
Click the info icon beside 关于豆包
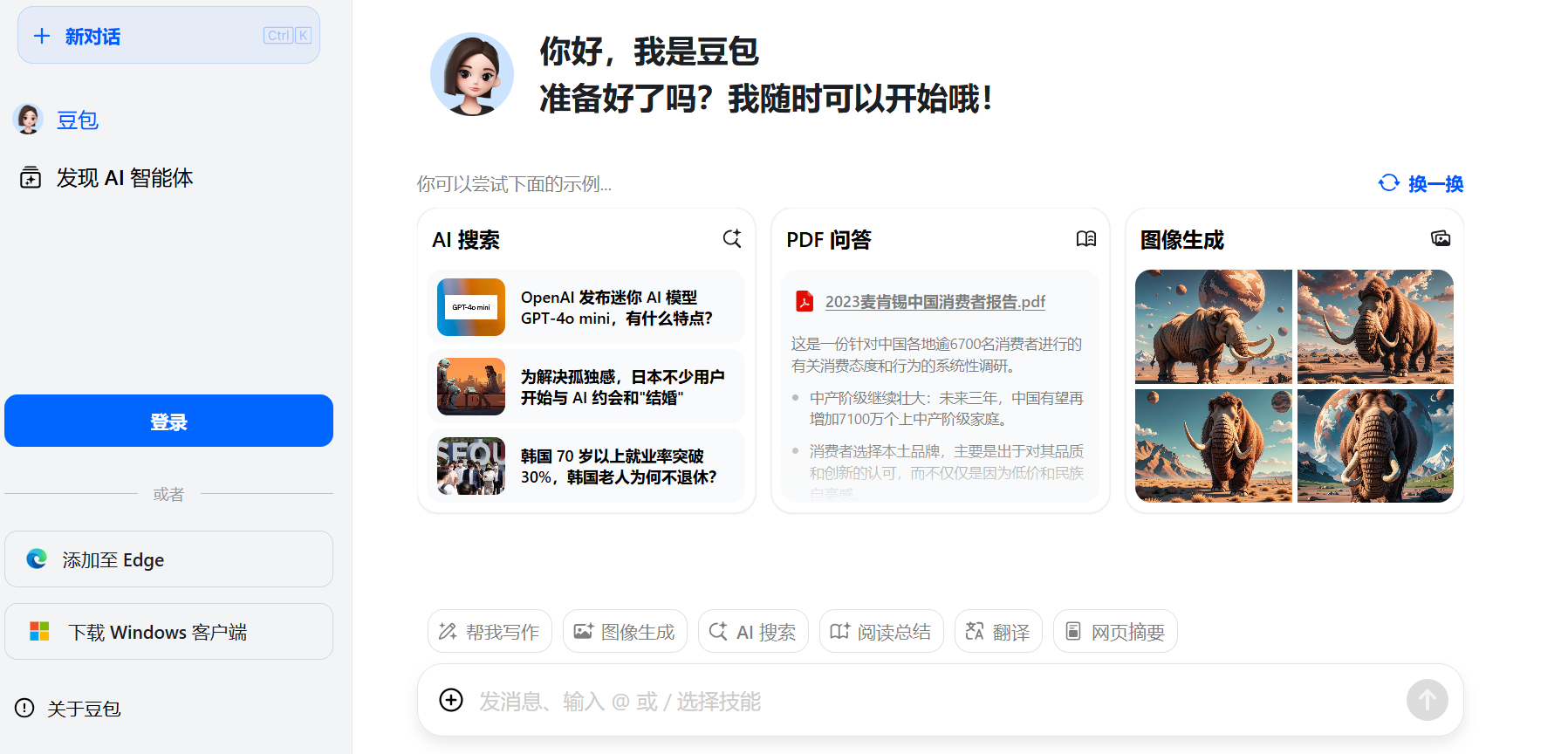(24, 708)
